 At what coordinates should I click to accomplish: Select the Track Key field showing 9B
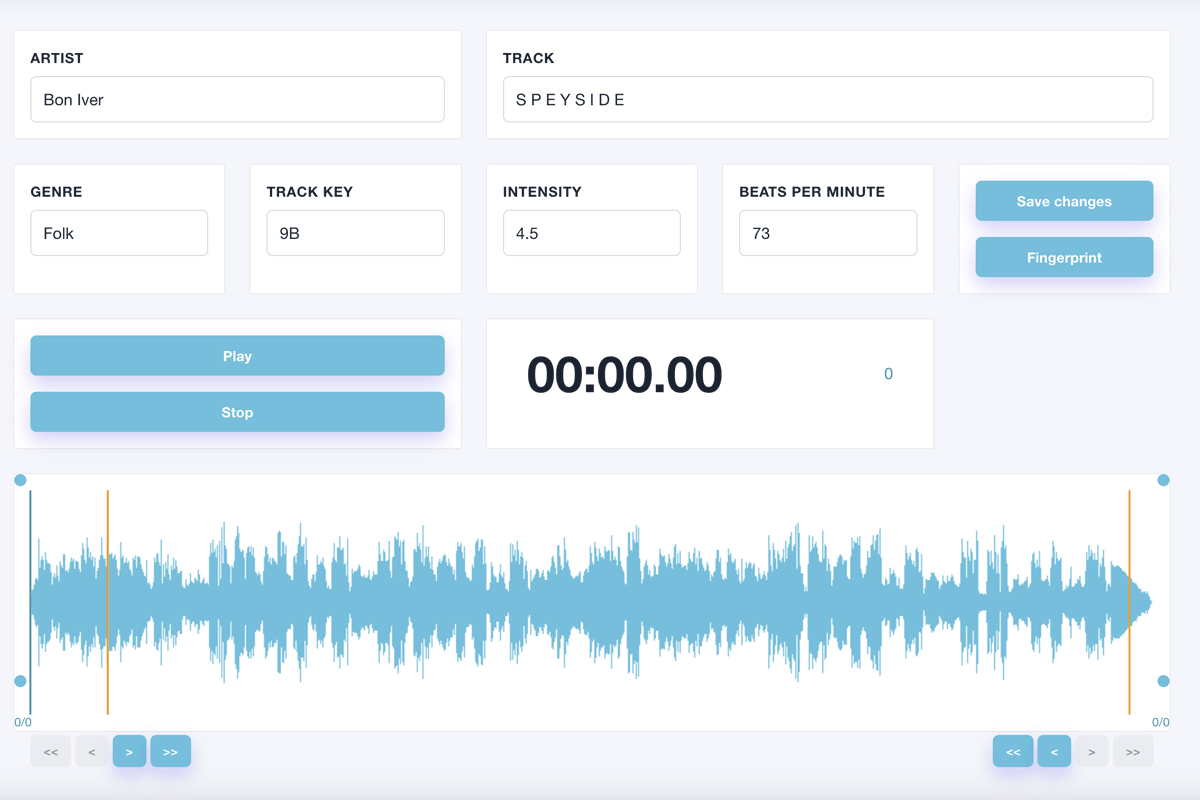click(x=355, y=233)
